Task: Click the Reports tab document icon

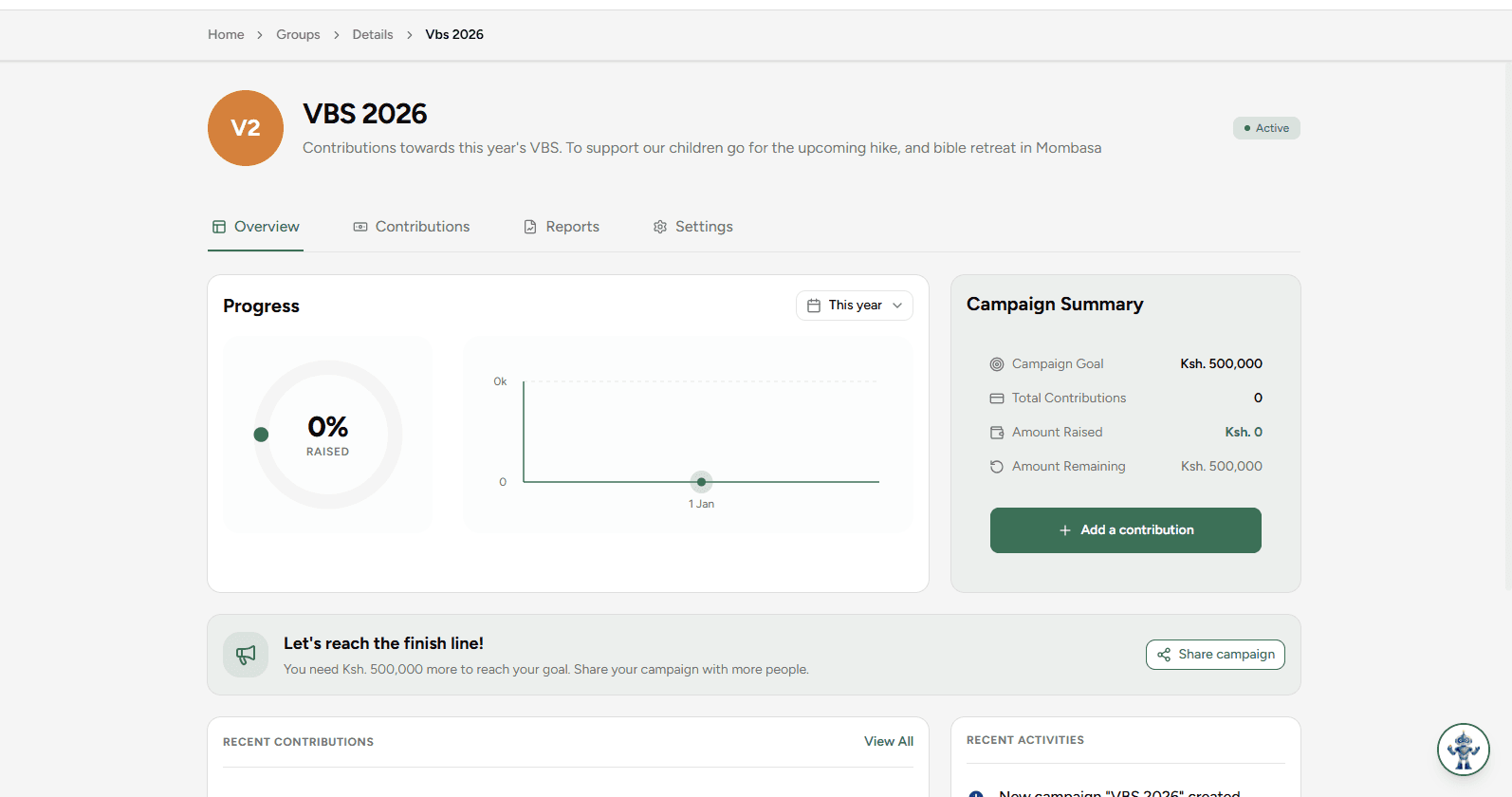Action: [530, 227]
